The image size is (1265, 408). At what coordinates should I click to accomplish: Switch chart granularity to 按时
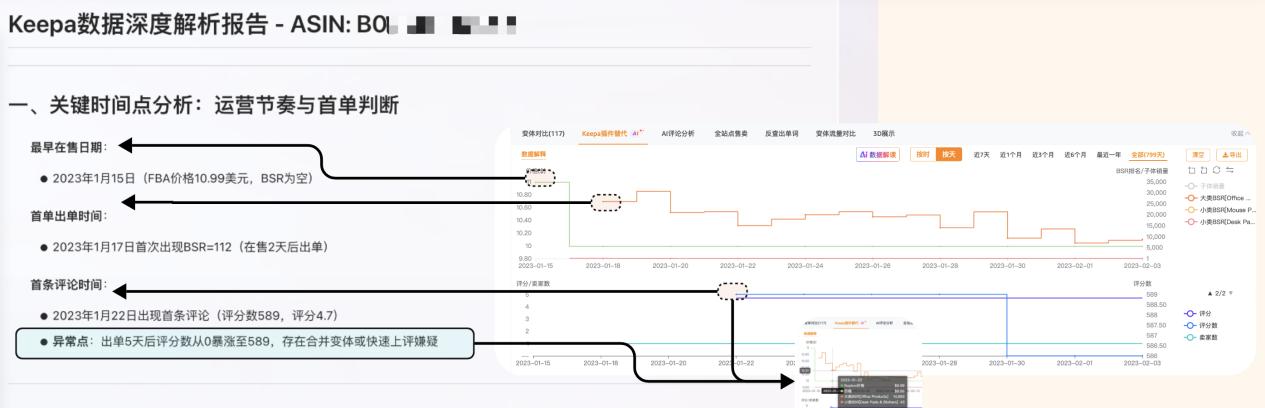click(922, 154)
